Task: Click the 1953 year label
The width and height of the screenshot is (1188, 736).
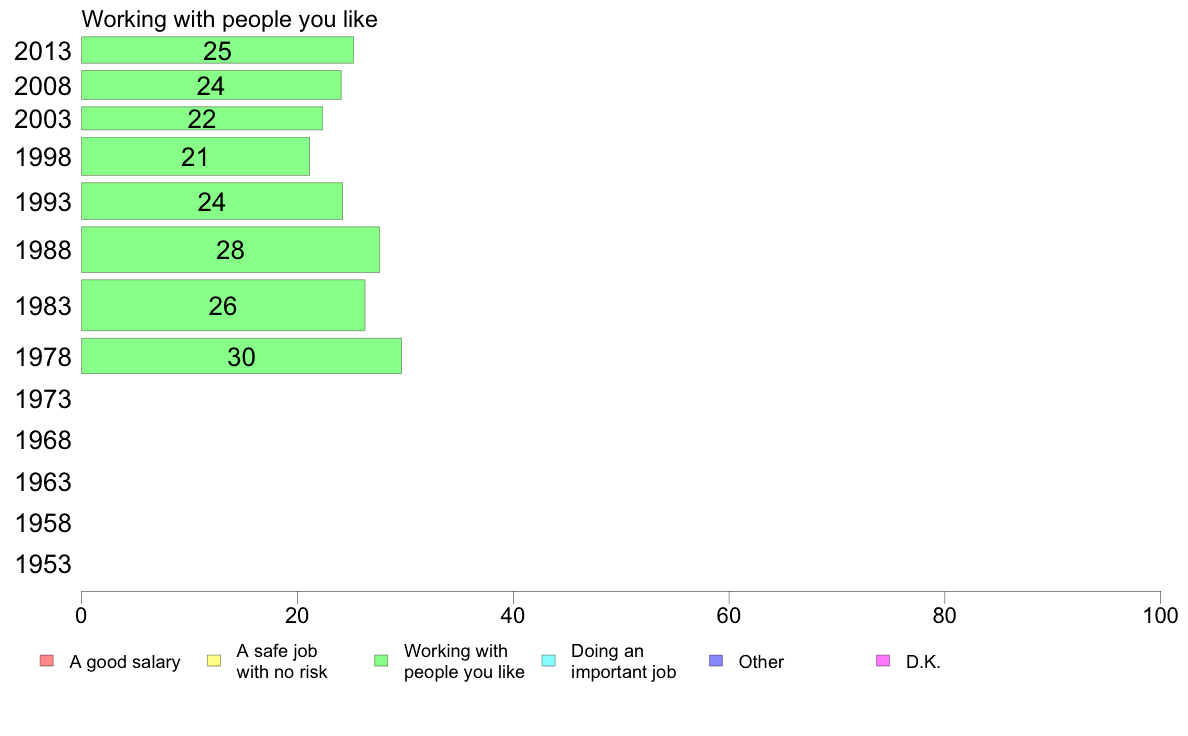Action: (43, 564)
